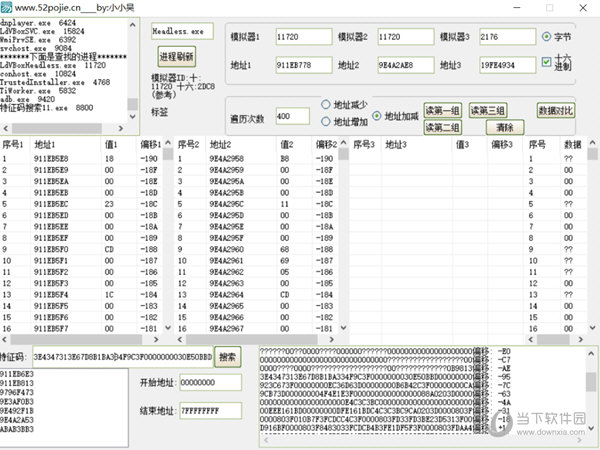This screenshot has height=450, width=600.
Task: Click the 地址1 field containing 911EB778
Action: point(303,65)
